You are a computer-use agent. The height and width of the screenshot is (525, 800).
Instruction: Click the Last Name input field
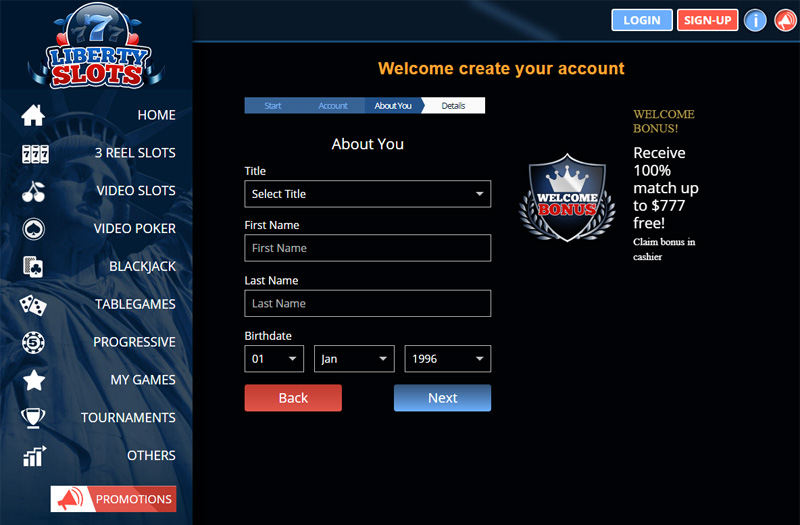tap(367, 303)
